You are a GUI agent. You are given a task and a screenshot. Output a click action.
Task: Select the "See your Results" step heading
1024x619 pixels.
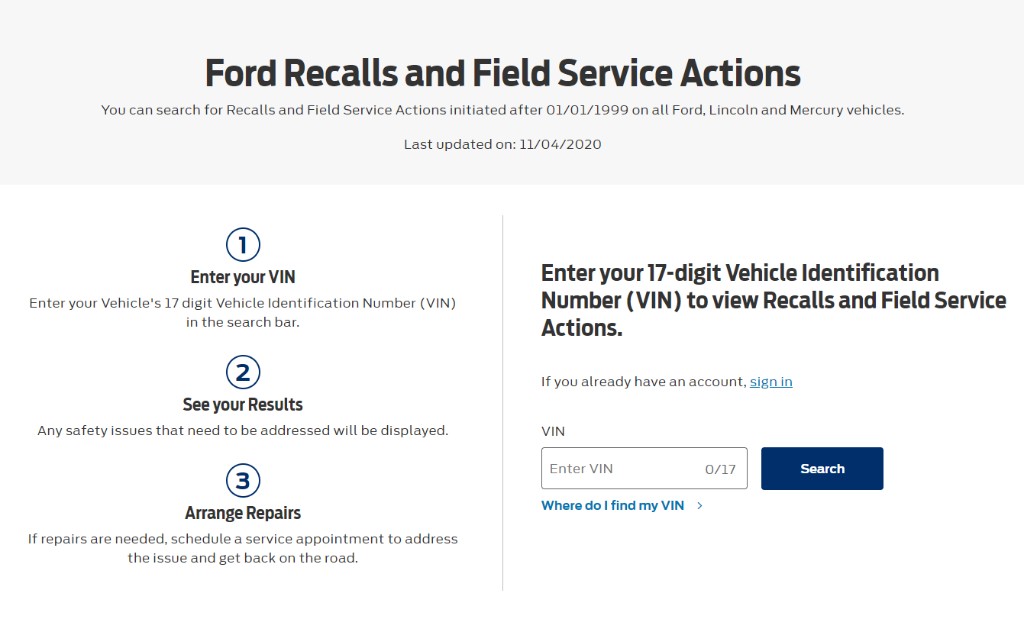(243, 405)
